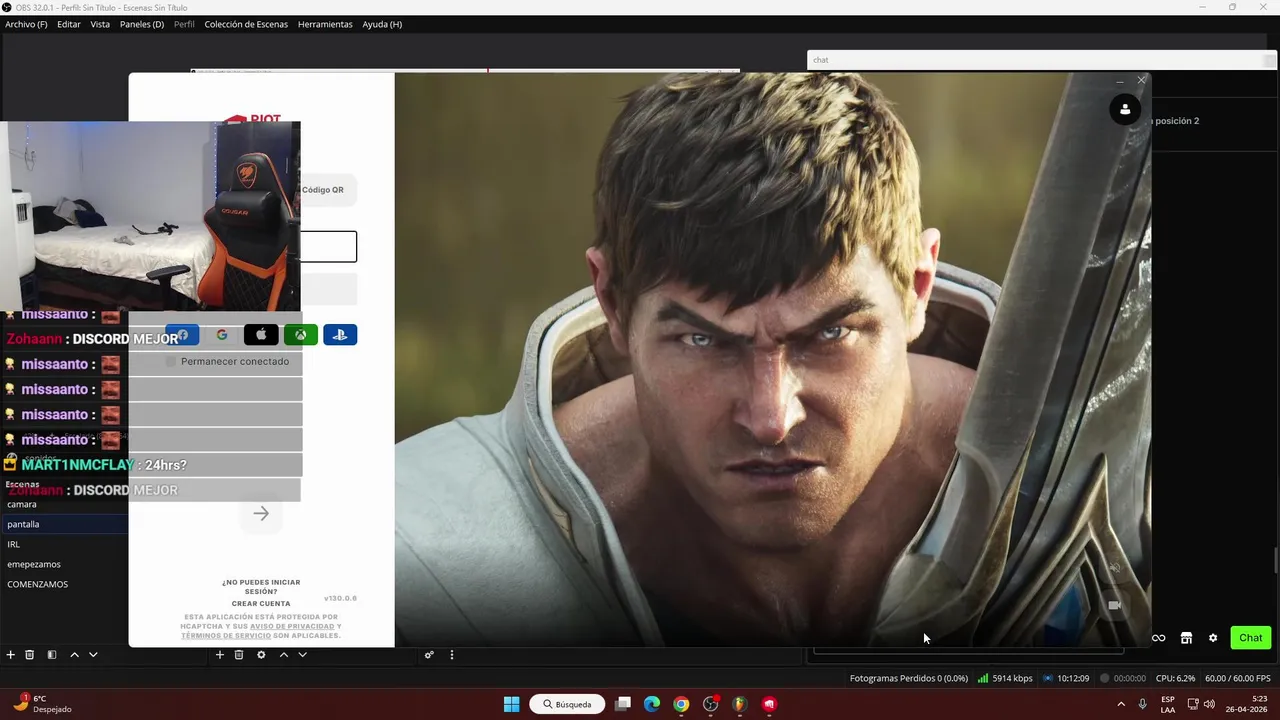The height and width of the screenshot is (720, 1280).
Task: Submit login with the arrow button
Action: click(x=261, y=514)
